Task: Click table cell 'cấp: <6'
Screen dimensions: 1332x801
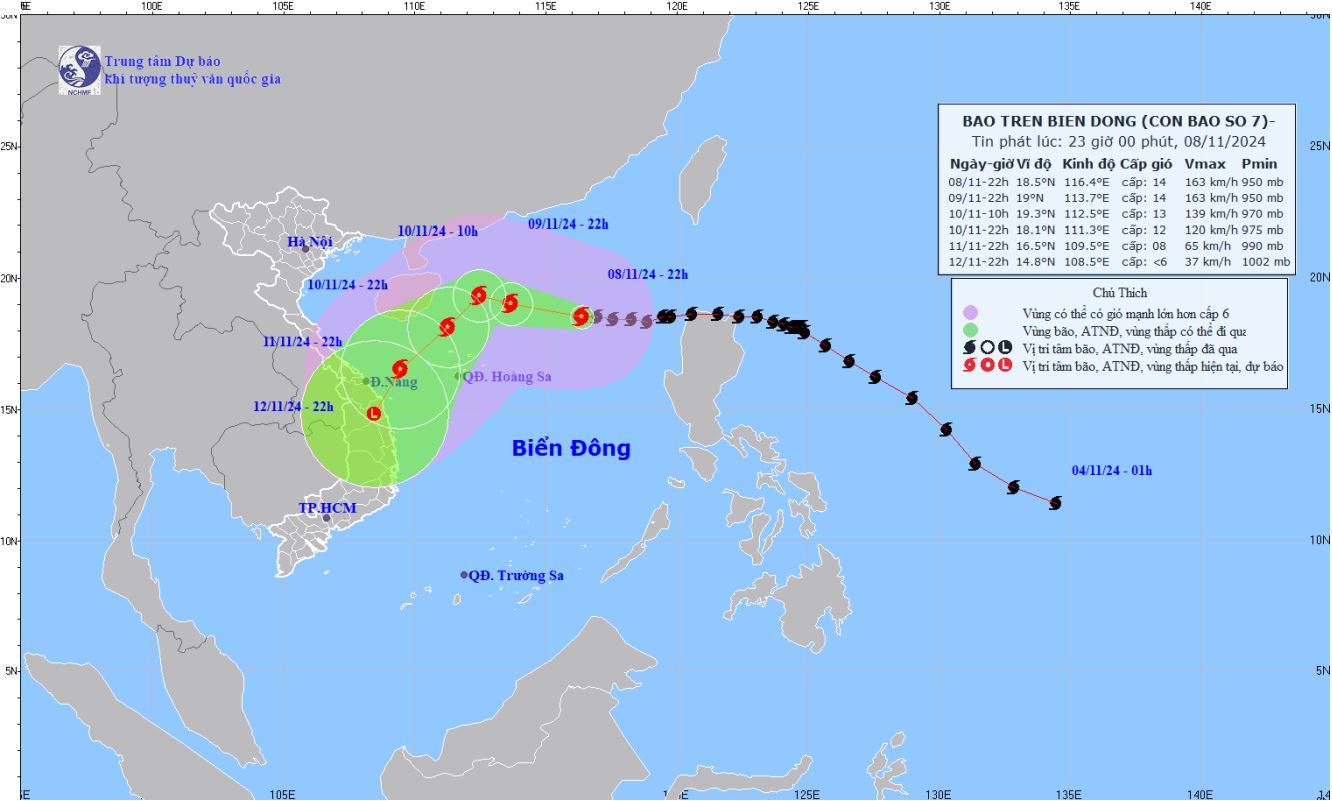Action: [1146, 262]
